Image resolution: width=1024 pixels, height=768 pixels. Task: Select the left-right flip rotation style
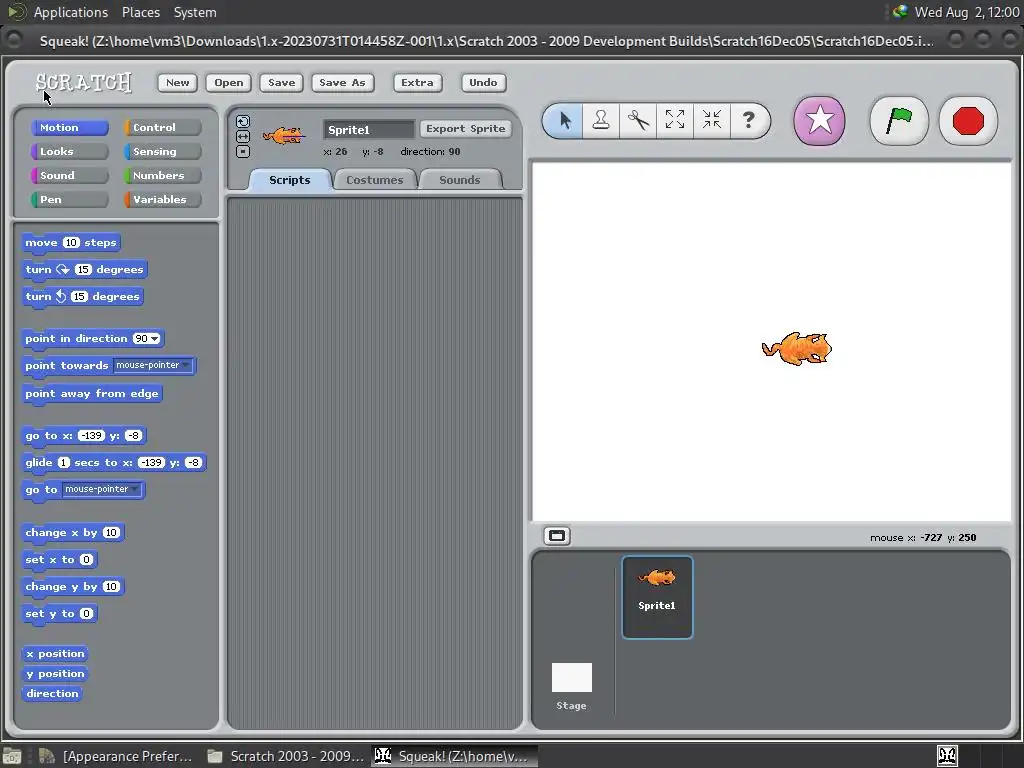click(x=243, y=136)
